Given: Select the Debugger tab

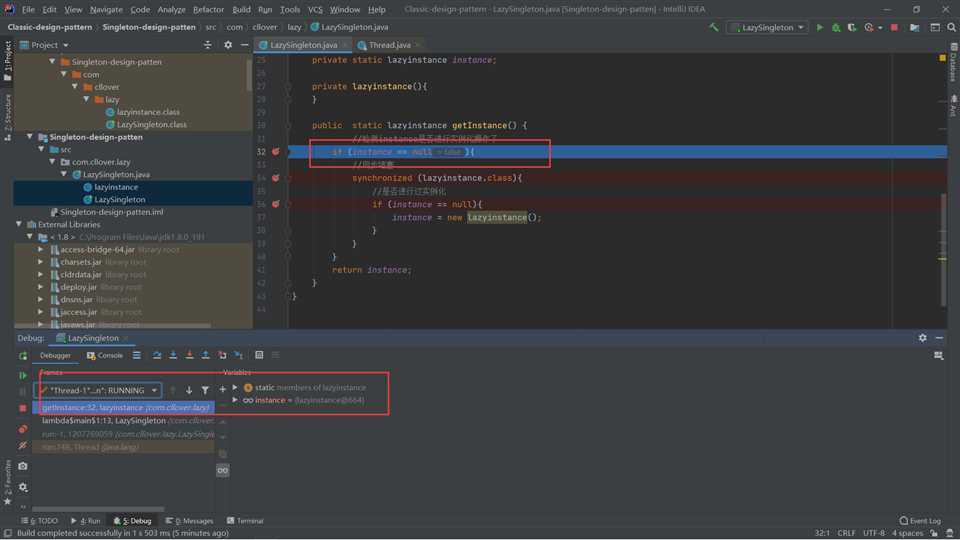Looking at the screenshot, I should pyautogui.click(x=55, y=355).
